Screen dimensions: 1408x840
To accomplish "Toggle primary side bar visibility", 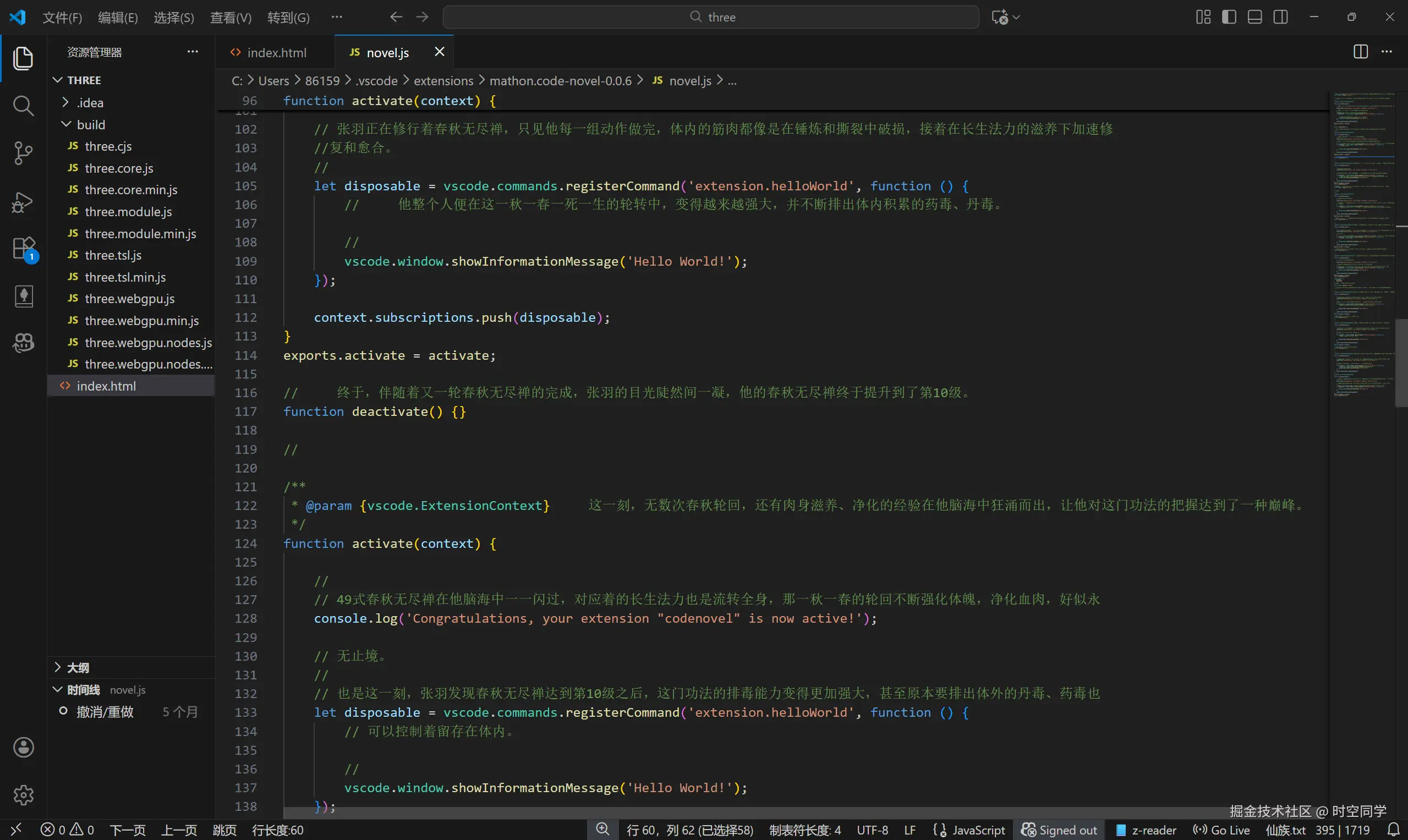I will point(1229,17).
